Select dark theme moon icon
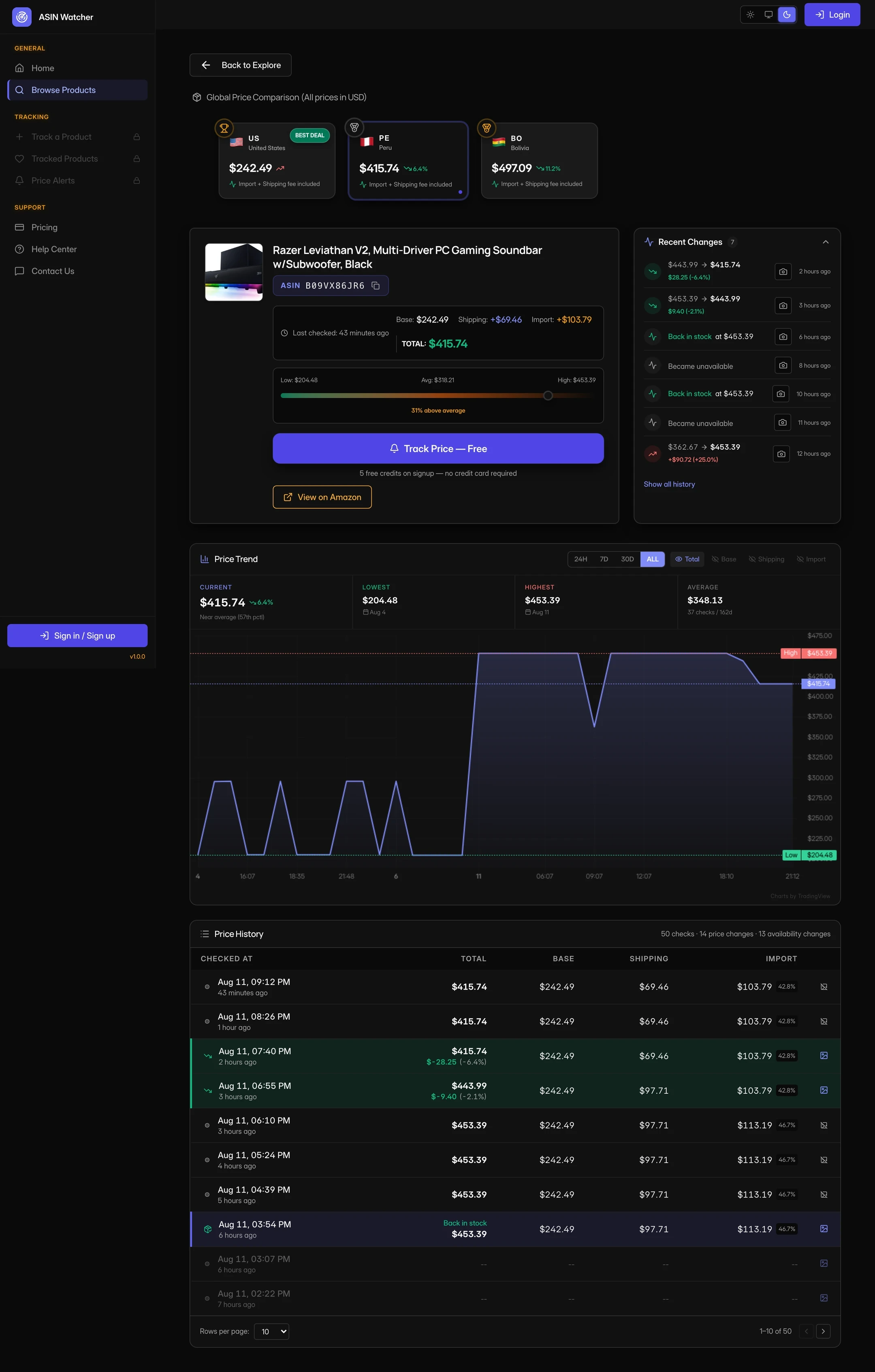The width and height of the screenshot is (875, 1372). click(x=787, y=15)
